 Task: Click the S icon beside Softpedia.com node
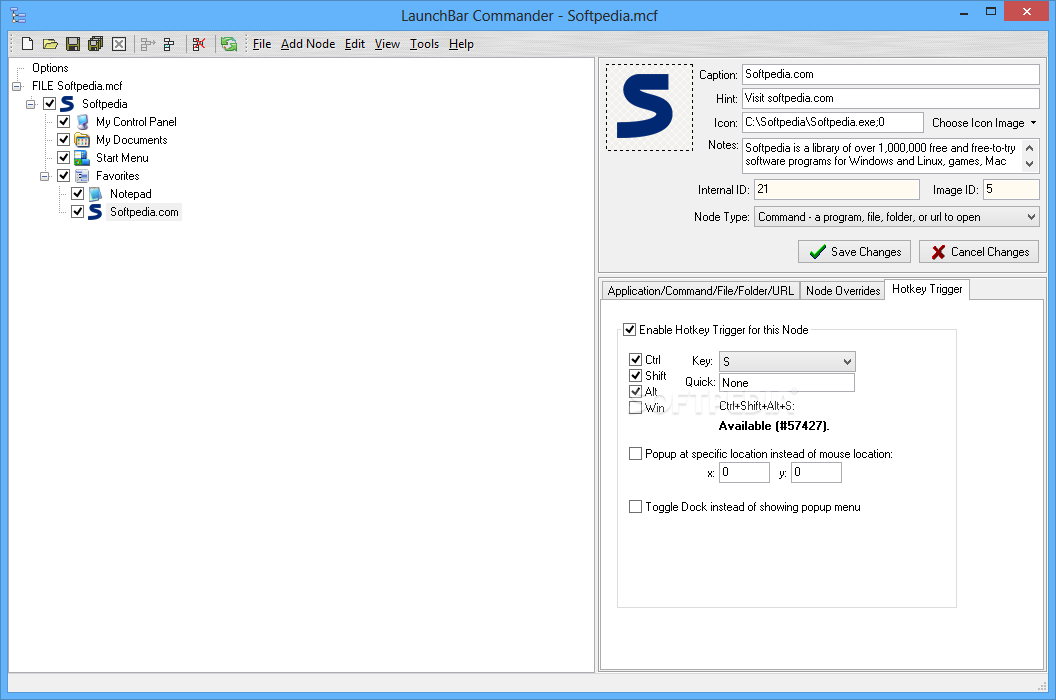click(x=96, y=212)
